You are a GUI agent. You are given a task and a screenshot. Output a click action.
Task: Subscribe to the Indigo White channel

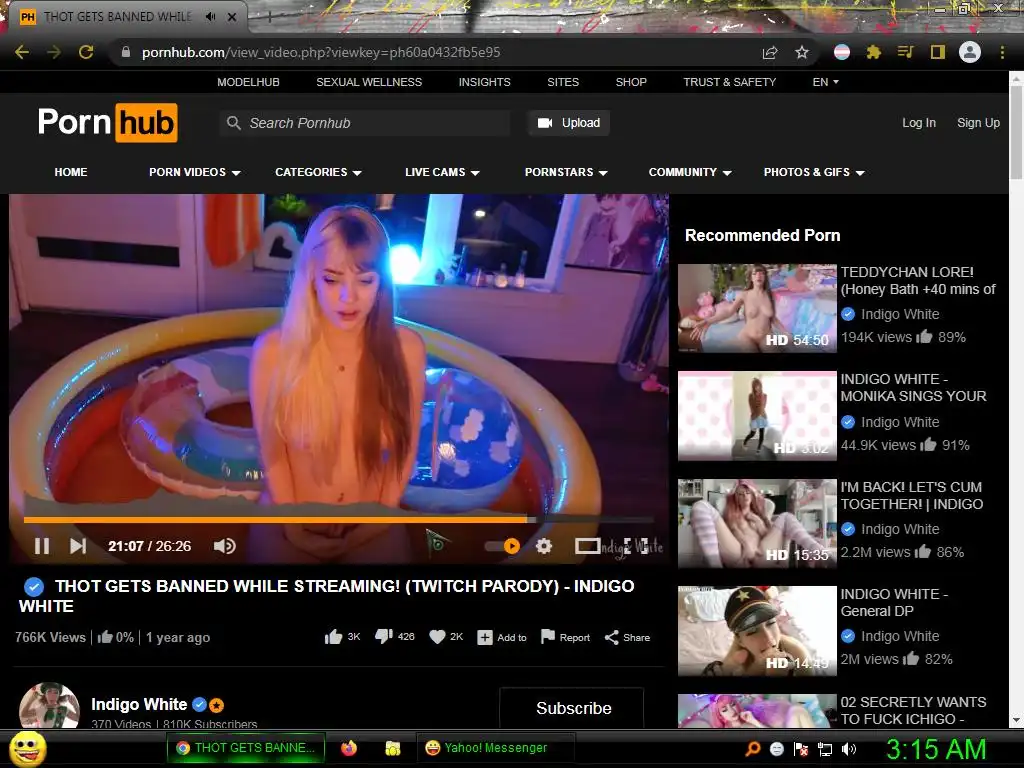(573, 708)
